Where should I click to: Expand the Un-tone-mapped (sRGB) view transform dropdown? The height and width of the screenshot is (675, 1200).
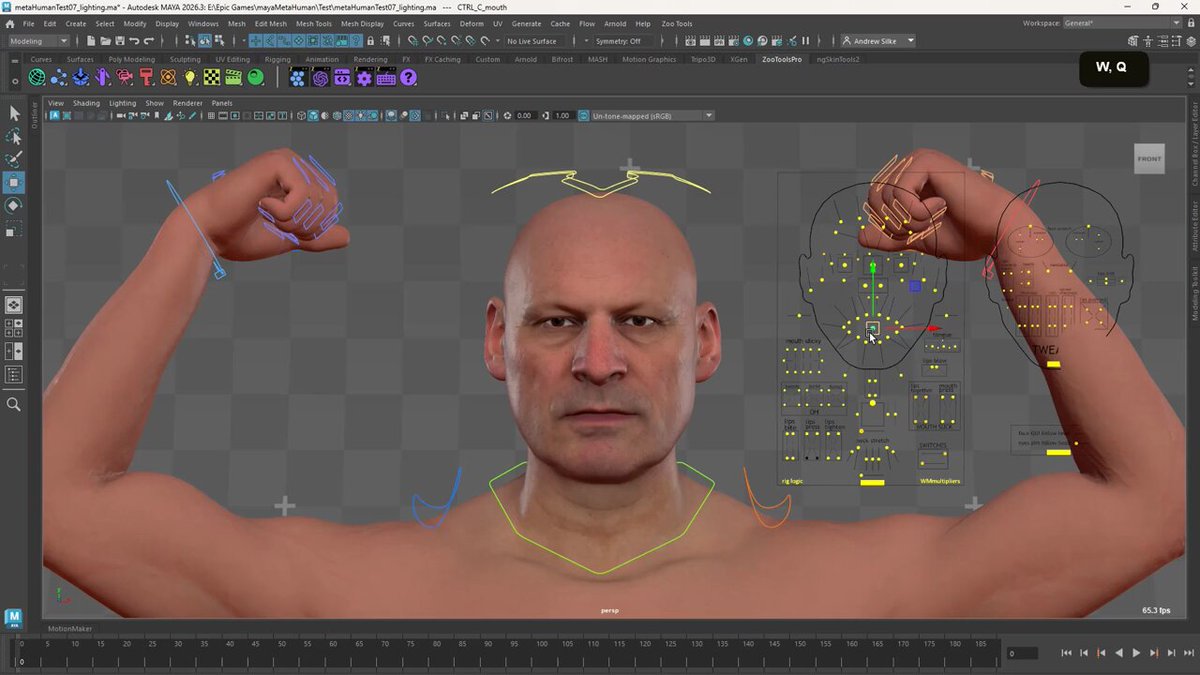click(x=651, y=115)
